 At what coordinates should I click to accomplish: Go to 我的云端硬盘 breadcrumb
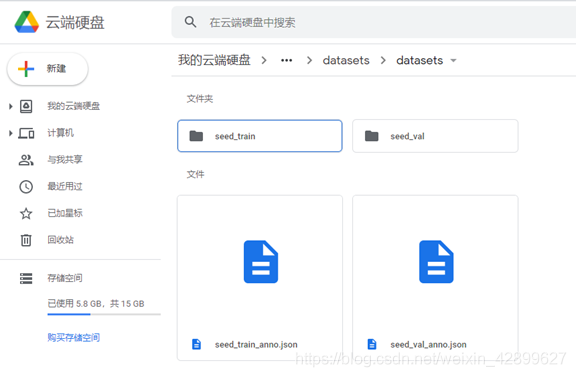click(214, 60)
